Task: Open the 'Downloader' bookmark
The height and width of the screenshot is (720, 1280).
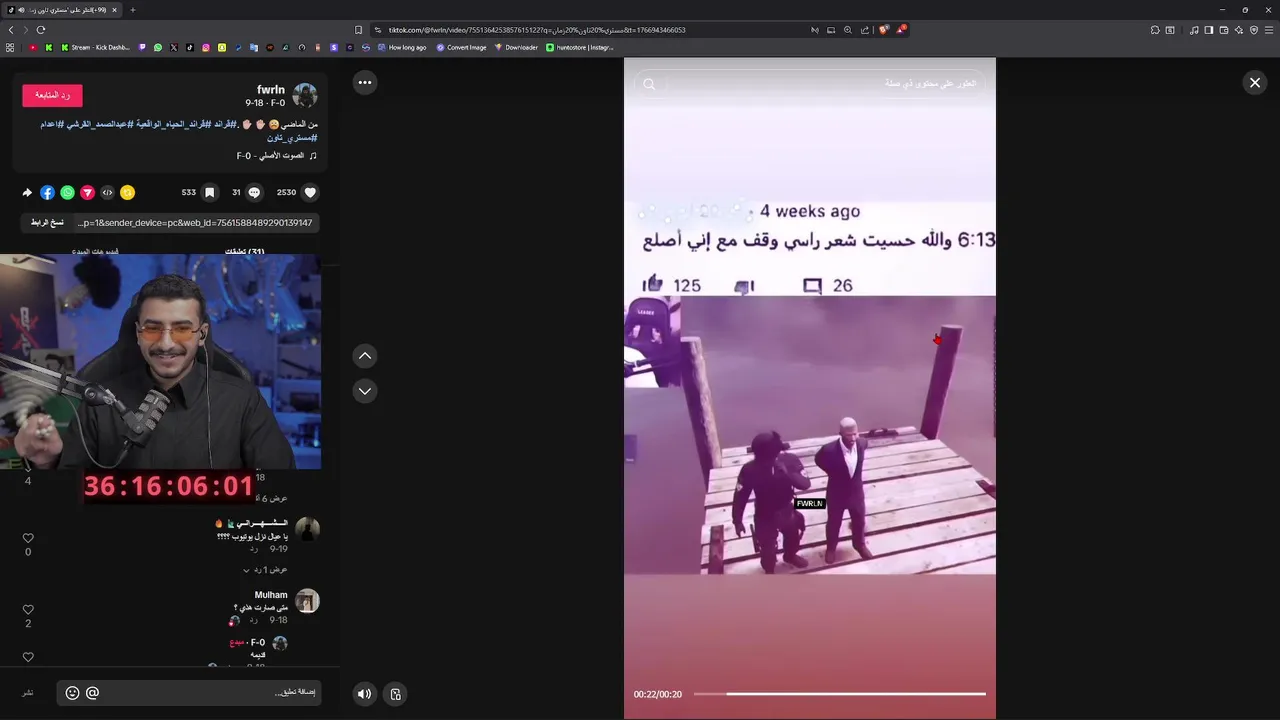Action: (x=516, y=47)
